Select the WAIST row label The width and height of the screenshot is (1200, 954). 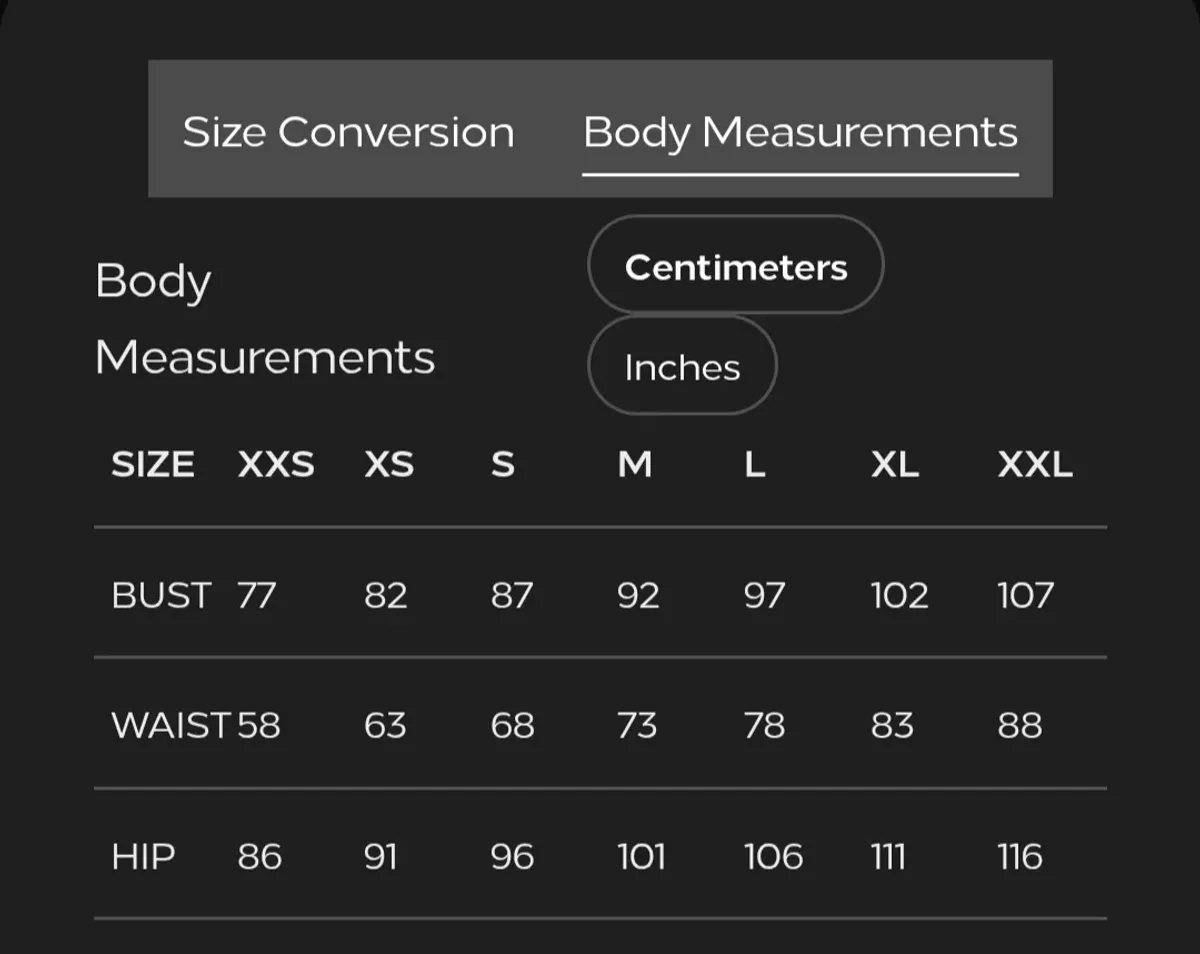pos(171,725)
